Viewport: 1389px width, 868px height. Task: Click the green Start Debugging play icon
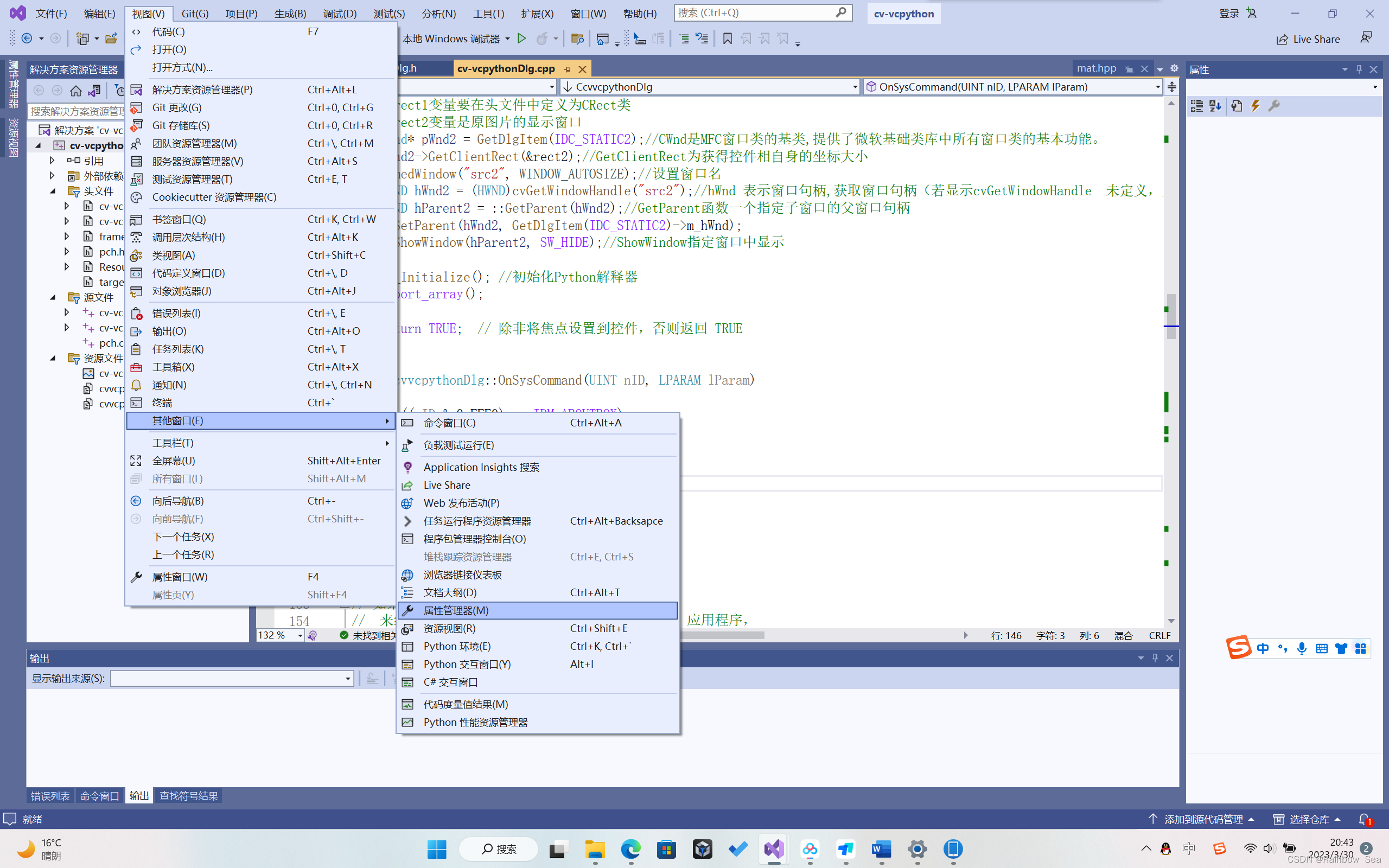pos(521,39)
